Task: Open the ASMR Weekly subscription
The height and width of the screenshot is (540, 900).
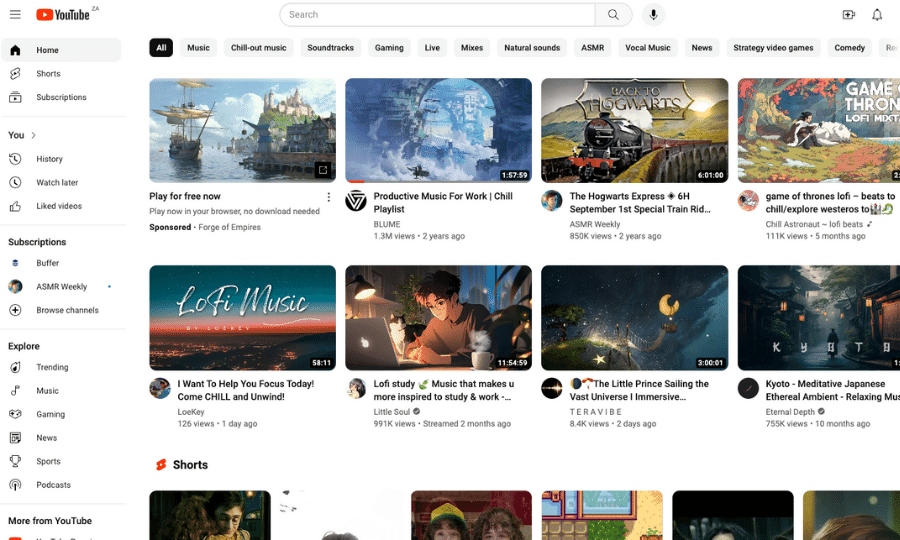Action: 61,287
